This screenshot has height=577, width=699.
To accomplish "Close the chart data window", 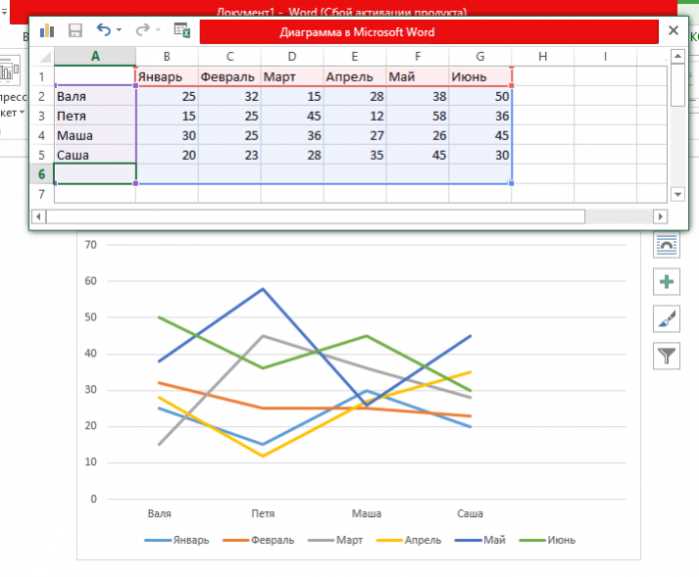I will coord(673,30).
